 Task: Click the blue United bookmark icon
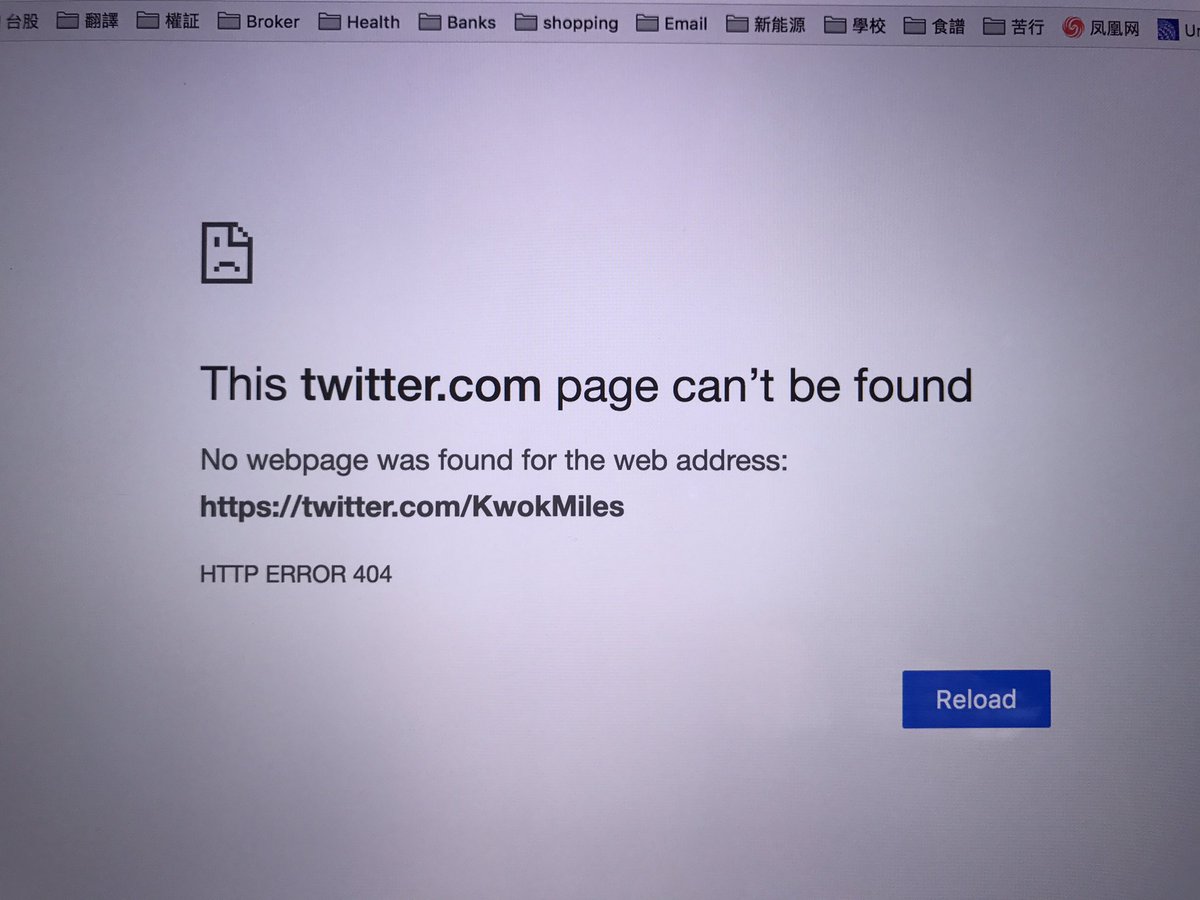pos(1167,30)
